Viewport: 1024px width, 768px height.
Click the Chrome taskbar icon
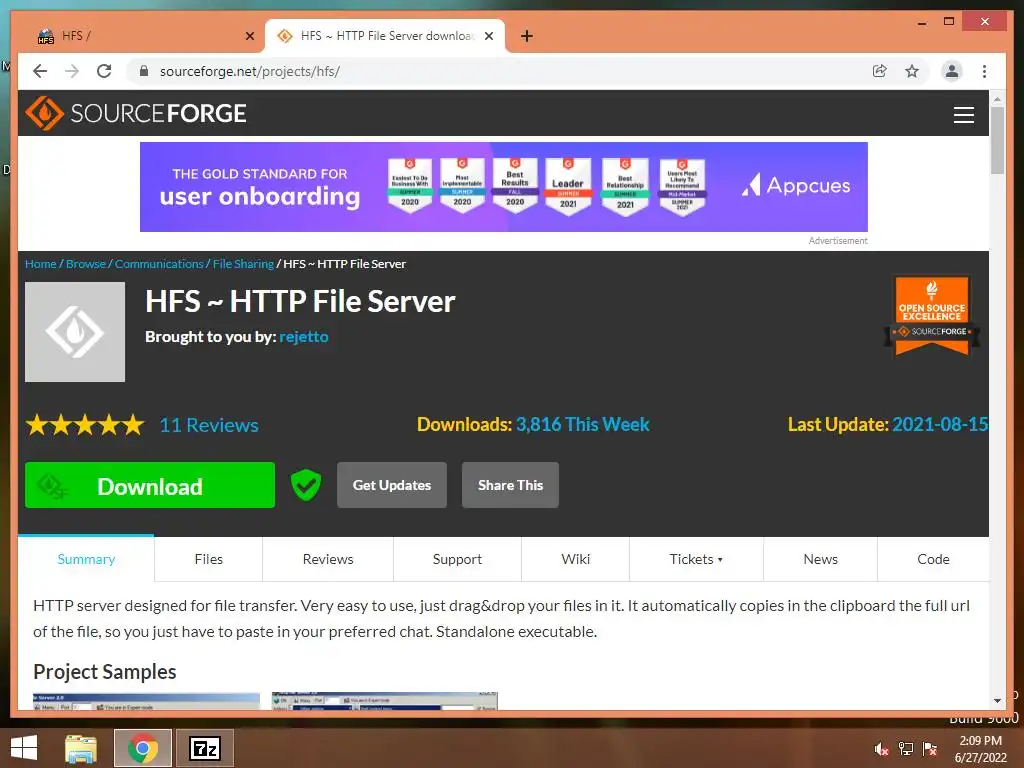pos(143,748)
